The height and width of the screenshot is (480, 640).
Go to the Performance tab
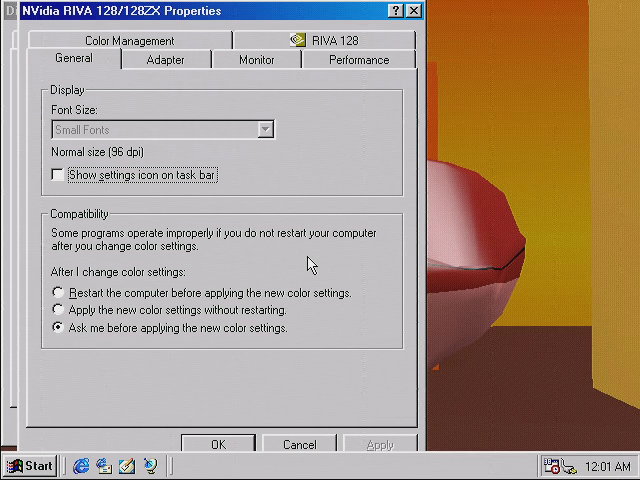coord(359,60)
